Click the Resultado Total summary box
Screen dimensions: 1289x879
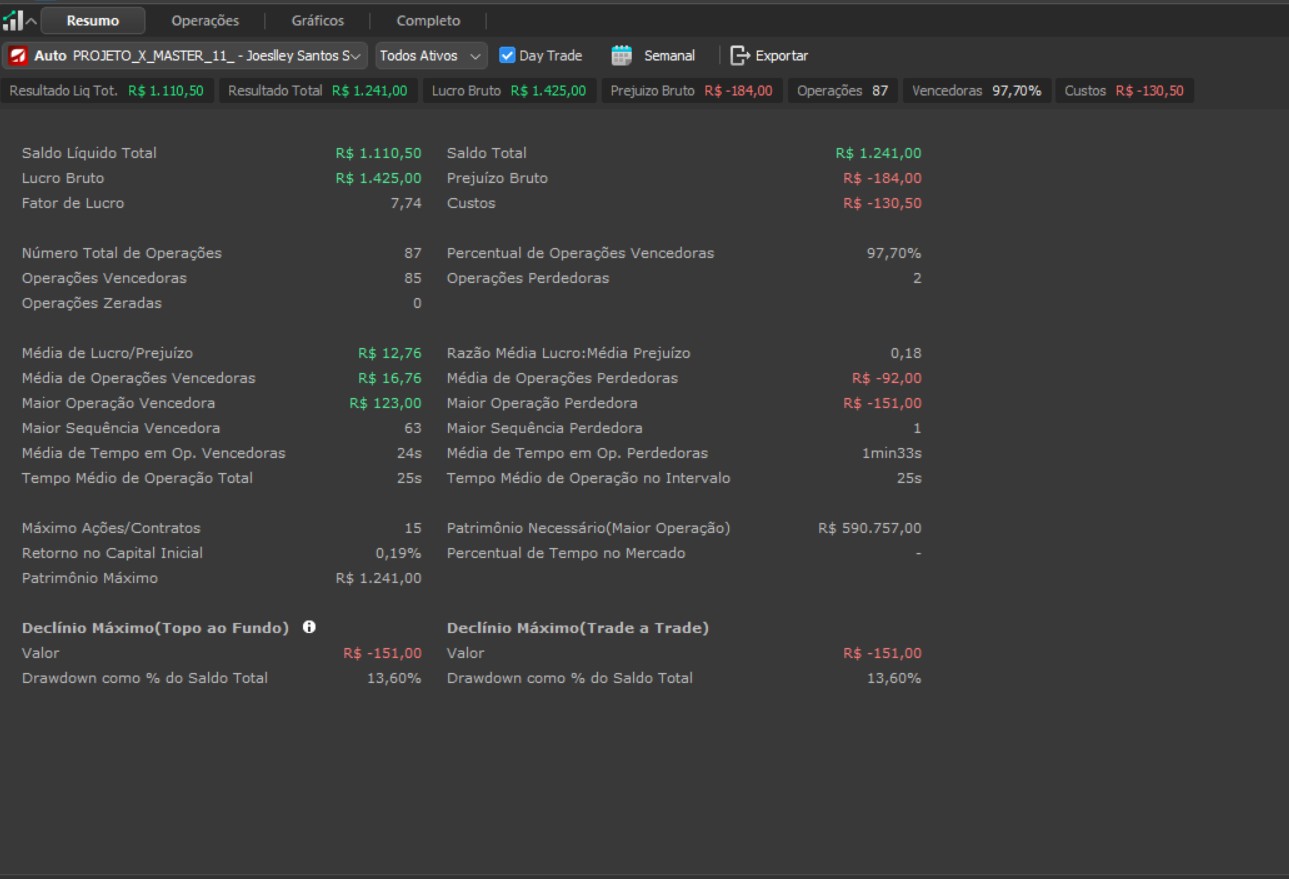tap(318, 91)
